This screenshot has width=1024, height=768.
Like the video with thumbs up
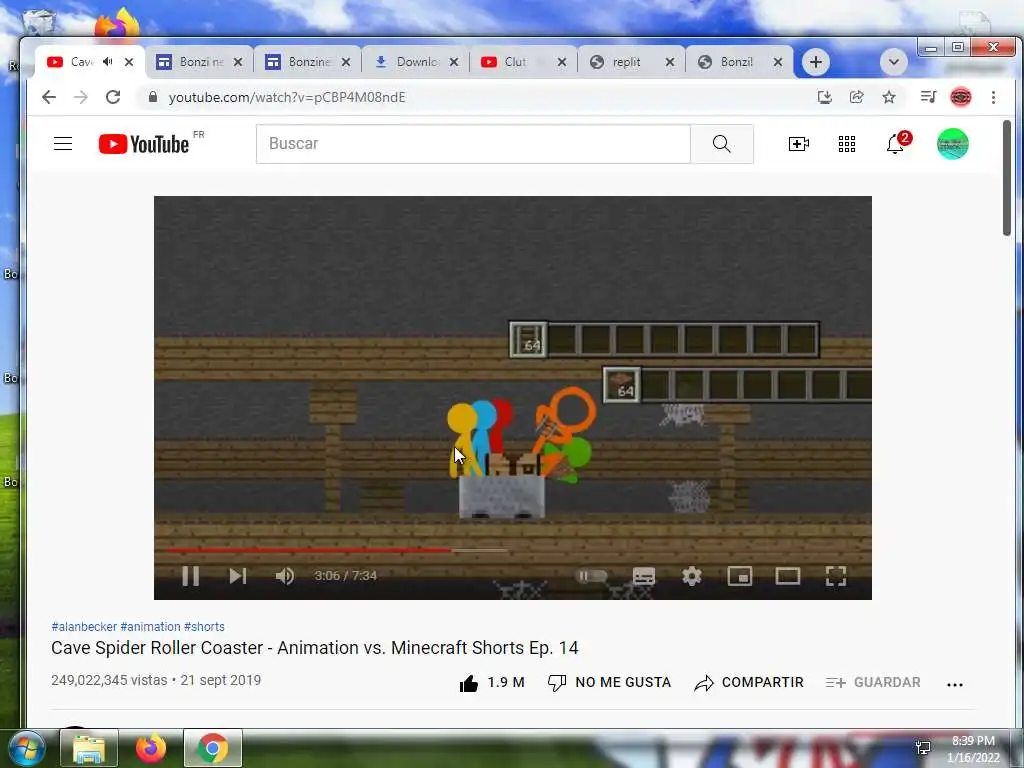point(492,682)
